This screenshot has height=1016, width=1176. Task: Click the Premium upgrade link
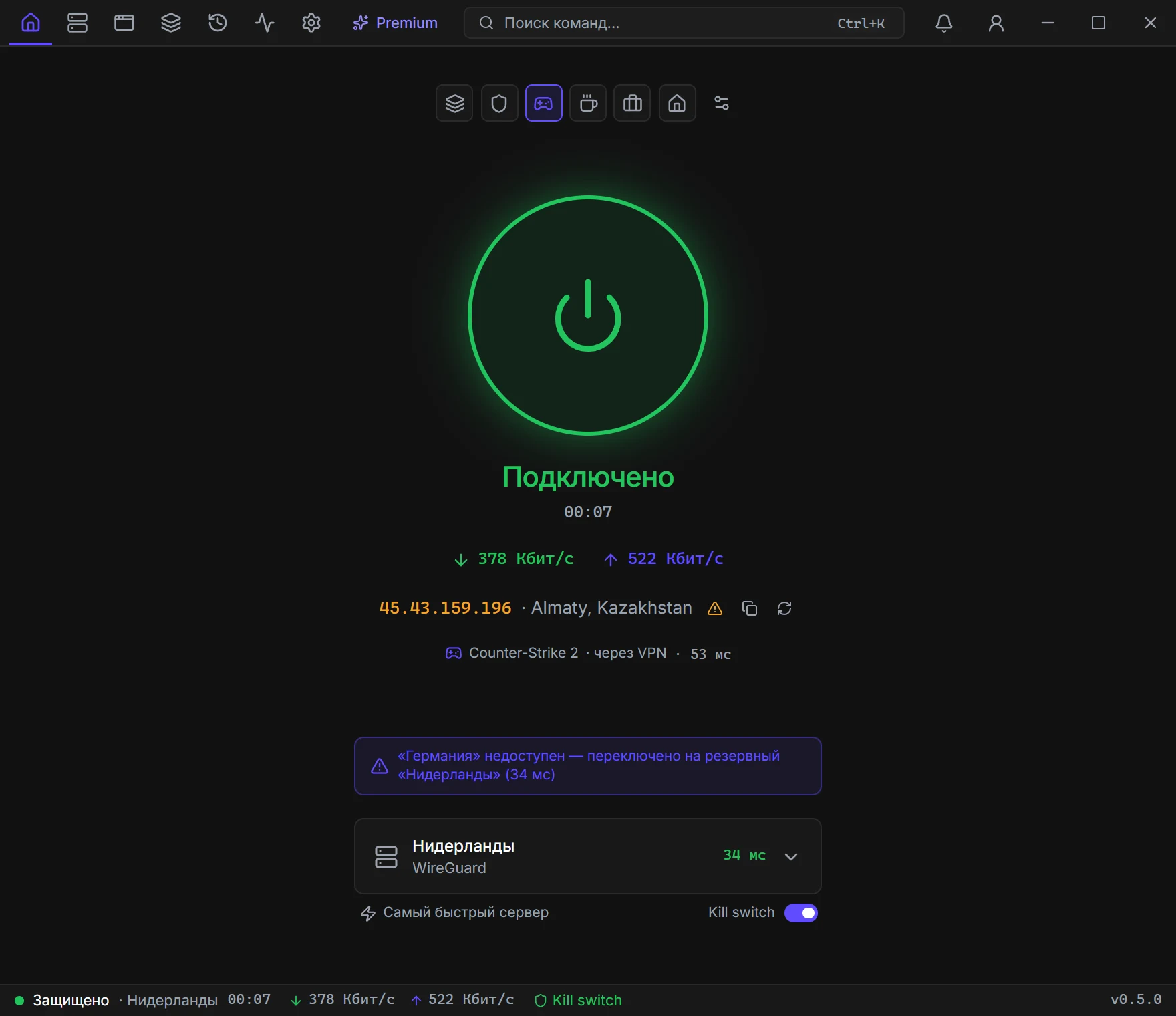[x=396, y=23]
